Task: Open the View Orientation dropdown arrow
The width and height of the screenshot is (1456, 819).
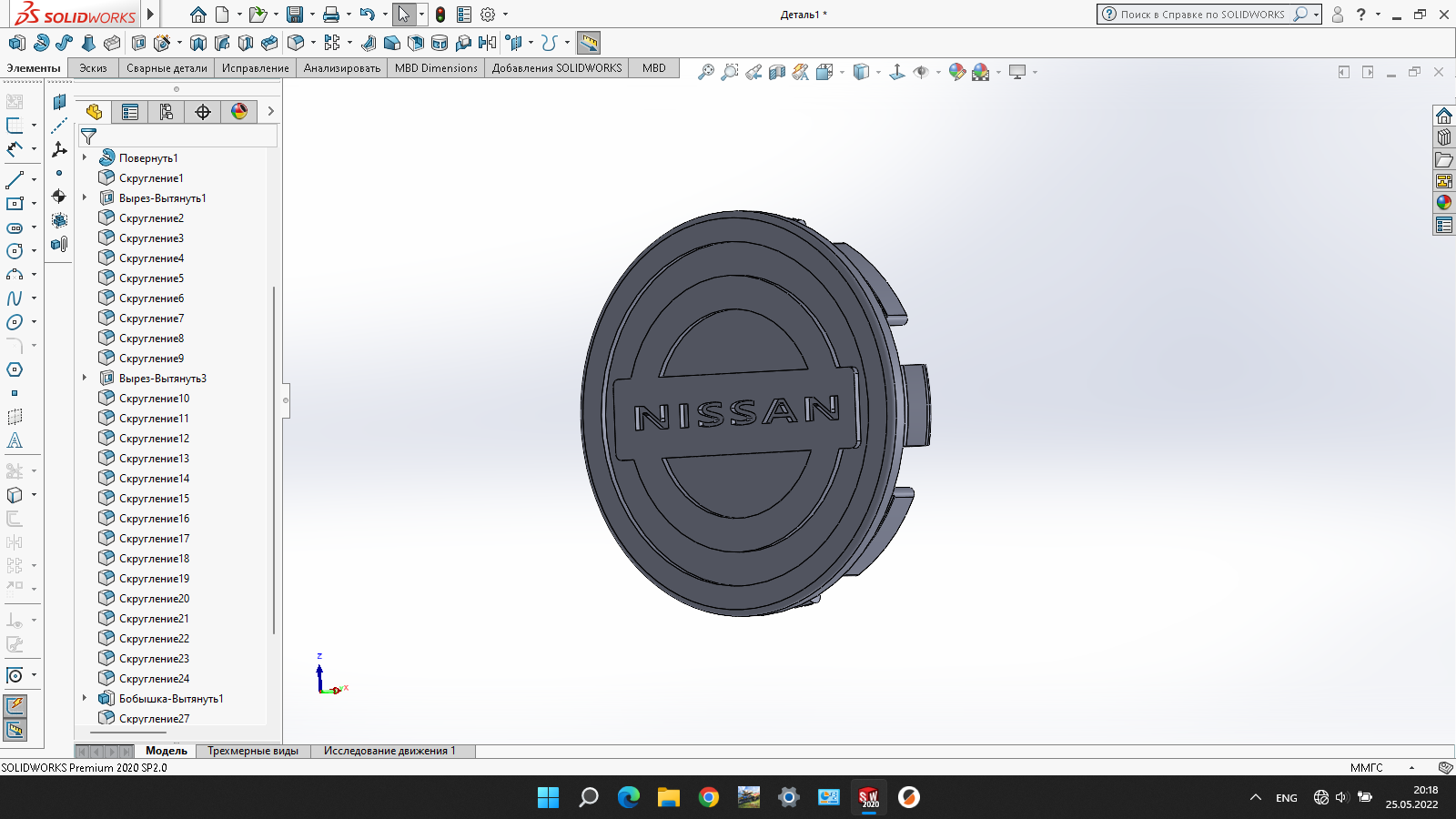Action: (842, 72)
